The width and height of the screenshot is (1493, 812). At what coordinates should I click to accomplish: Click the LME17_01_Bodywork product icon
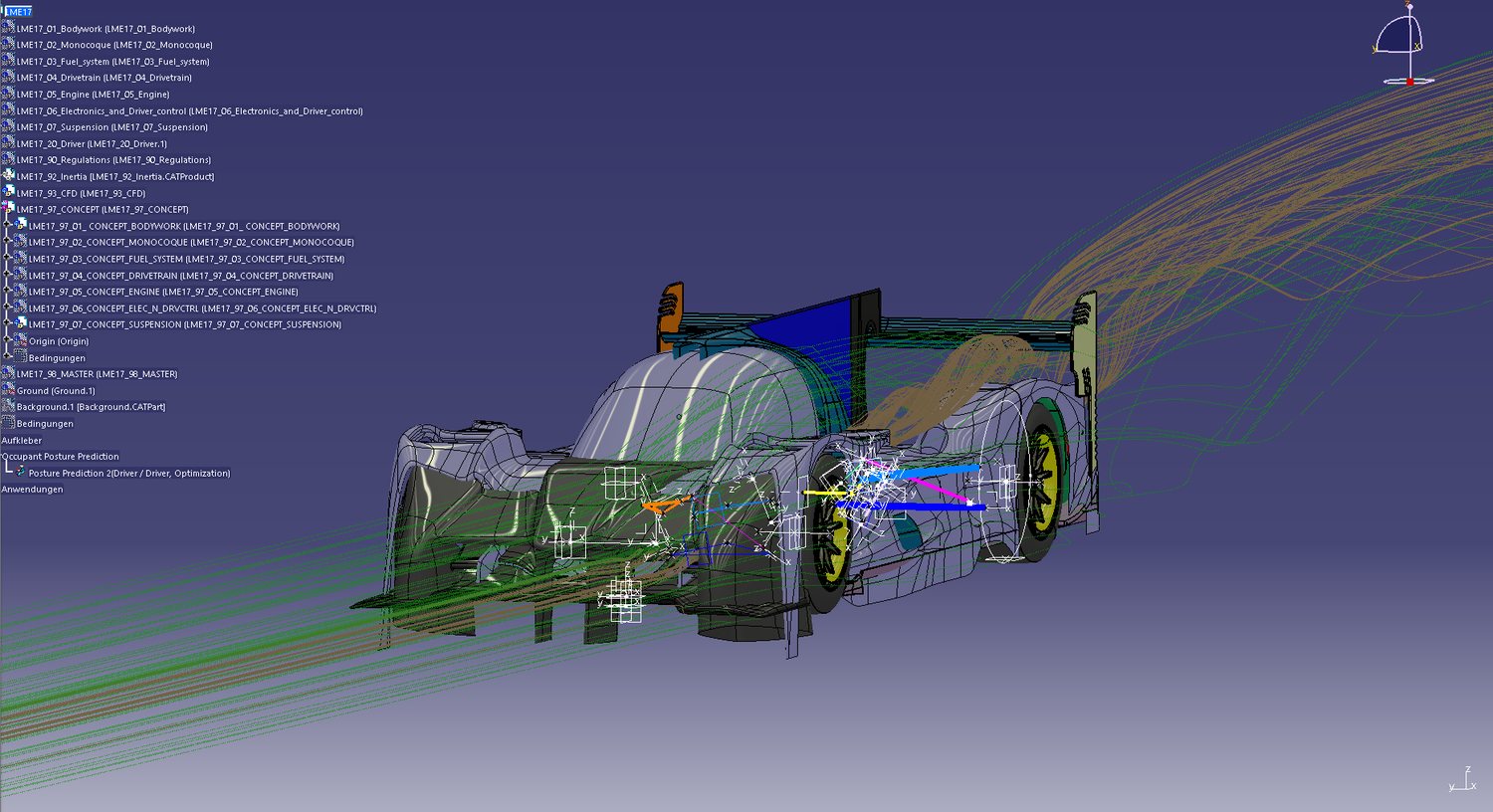(8, 28)
